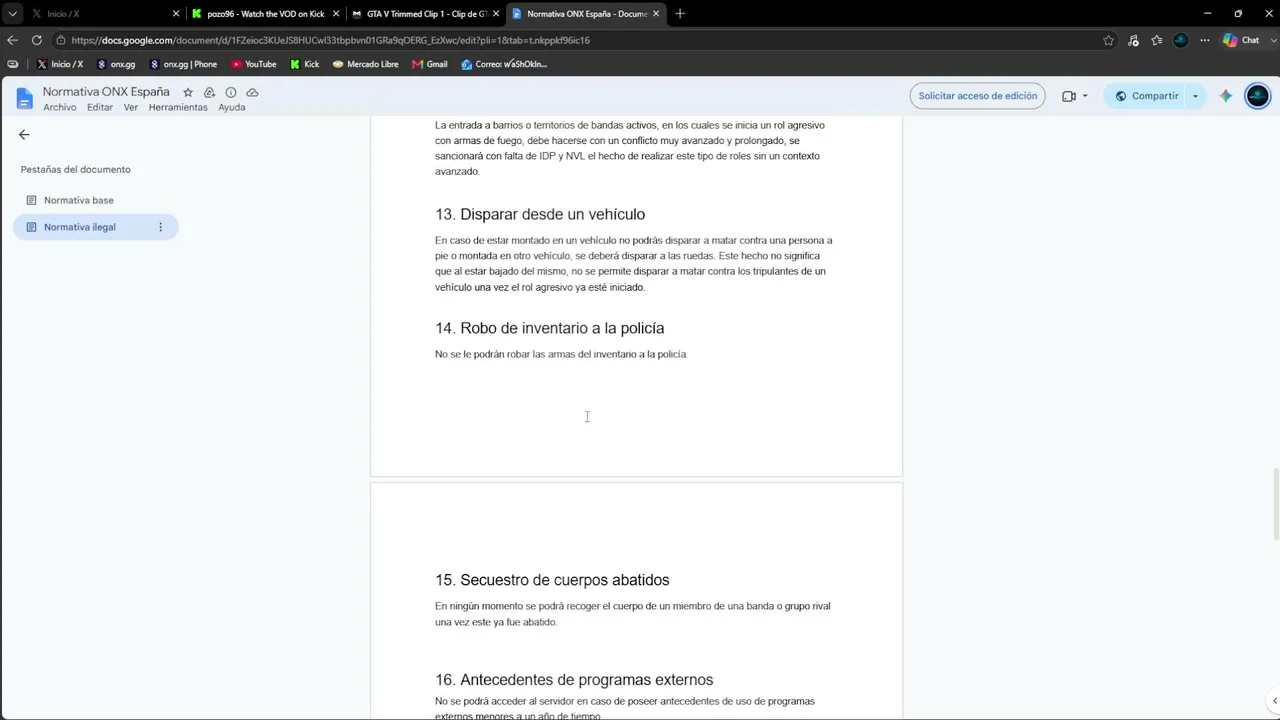This screenshot has height=720, width=1280.
Task: Open the tab search dropdown
Action: click(x=12, y=13)
